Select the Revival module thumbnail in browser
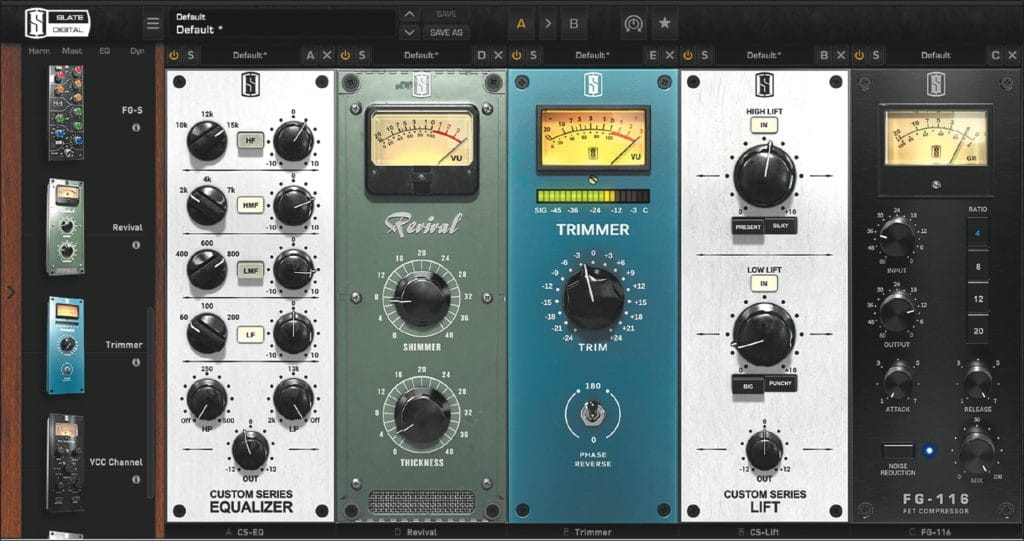Screen dimensions: 1024x541 [66, 227]
